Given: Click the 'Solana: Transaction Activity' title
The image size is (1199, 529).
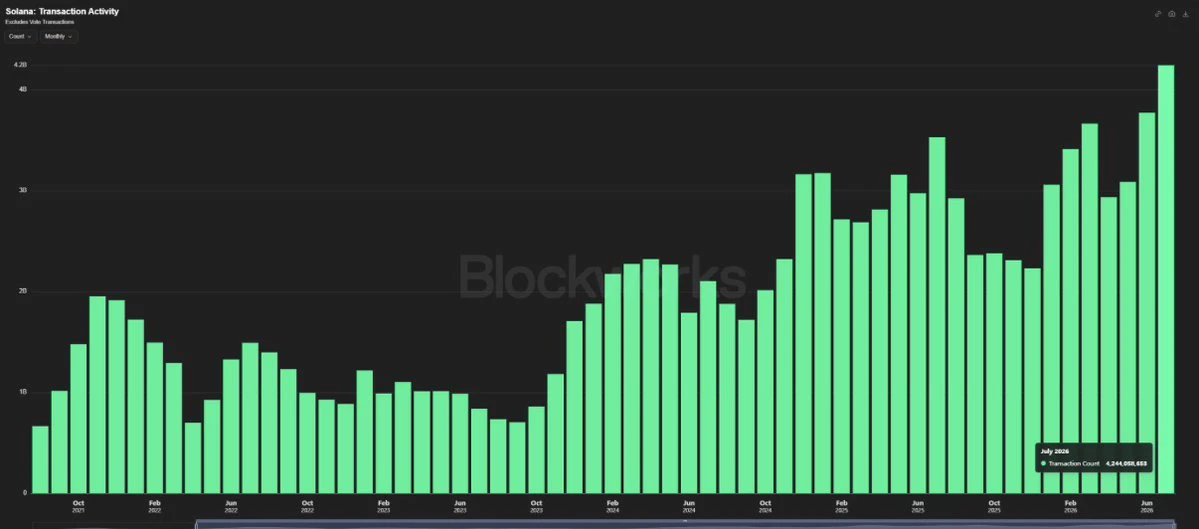Looking at the screenshot, I should click(x=62, y=11).
